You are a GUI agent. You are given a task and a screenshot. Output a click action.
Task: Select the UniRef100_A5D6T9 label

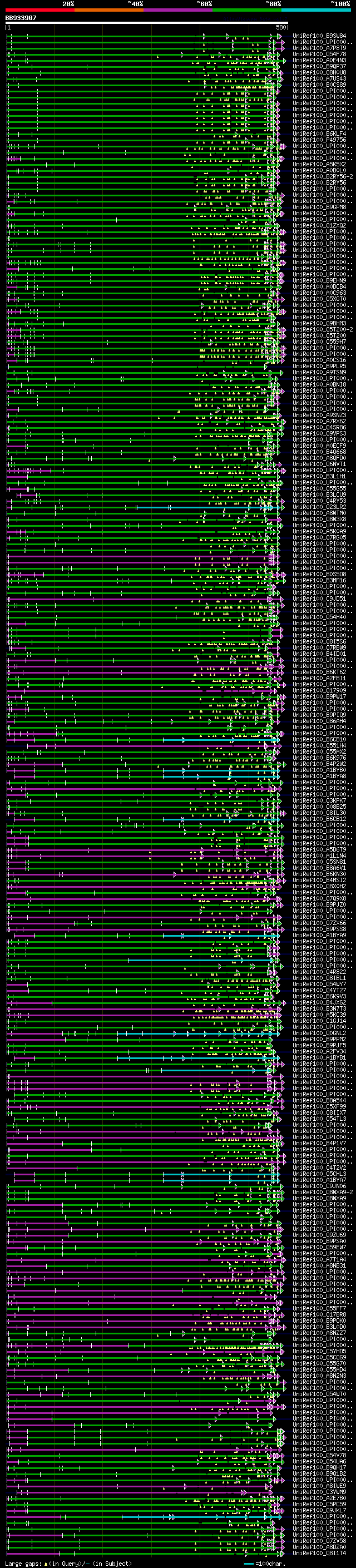click(x=319, y=850)
